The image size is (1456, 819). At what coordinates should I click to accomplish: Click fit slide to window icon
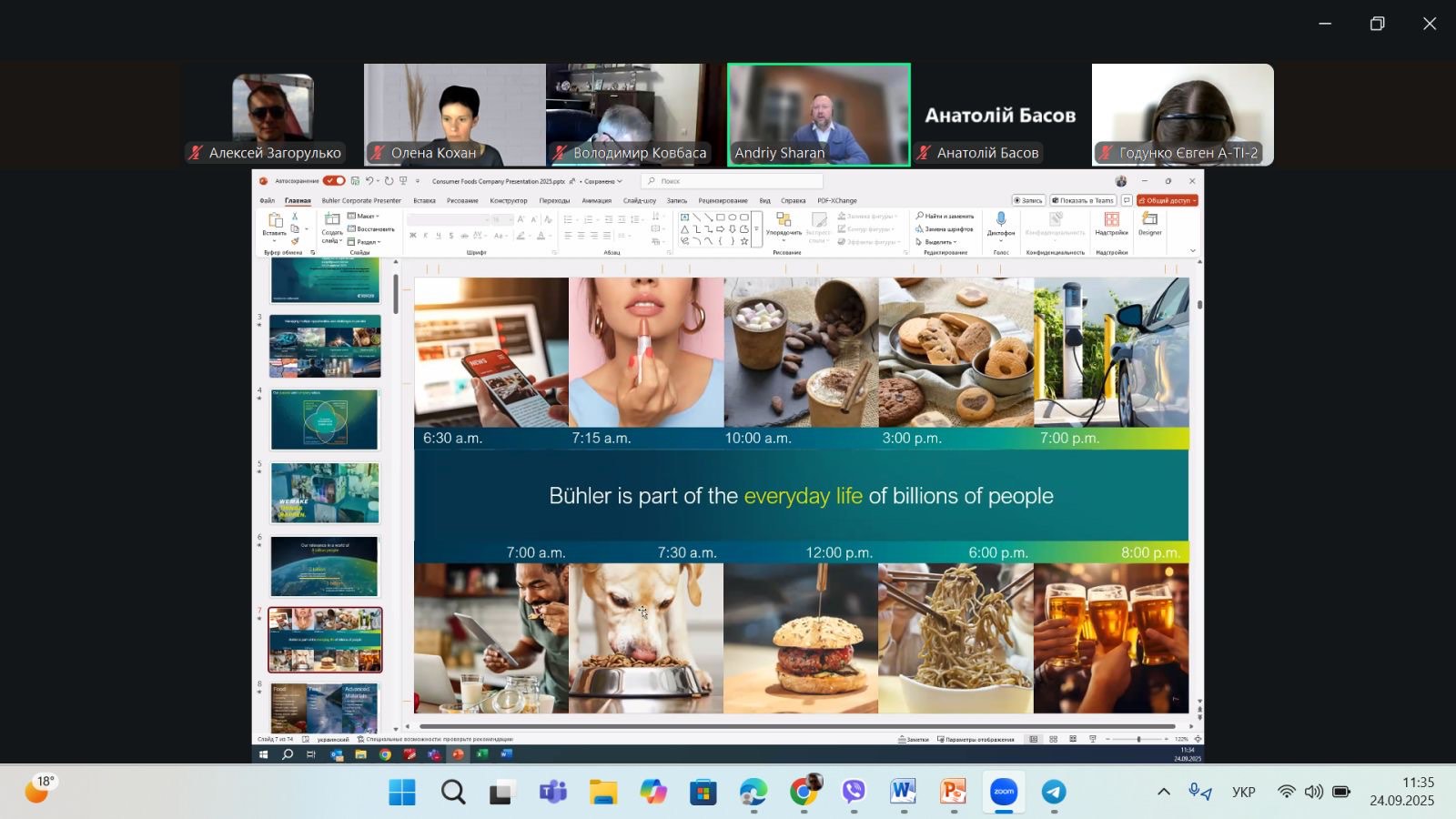tap(1198, 739)
